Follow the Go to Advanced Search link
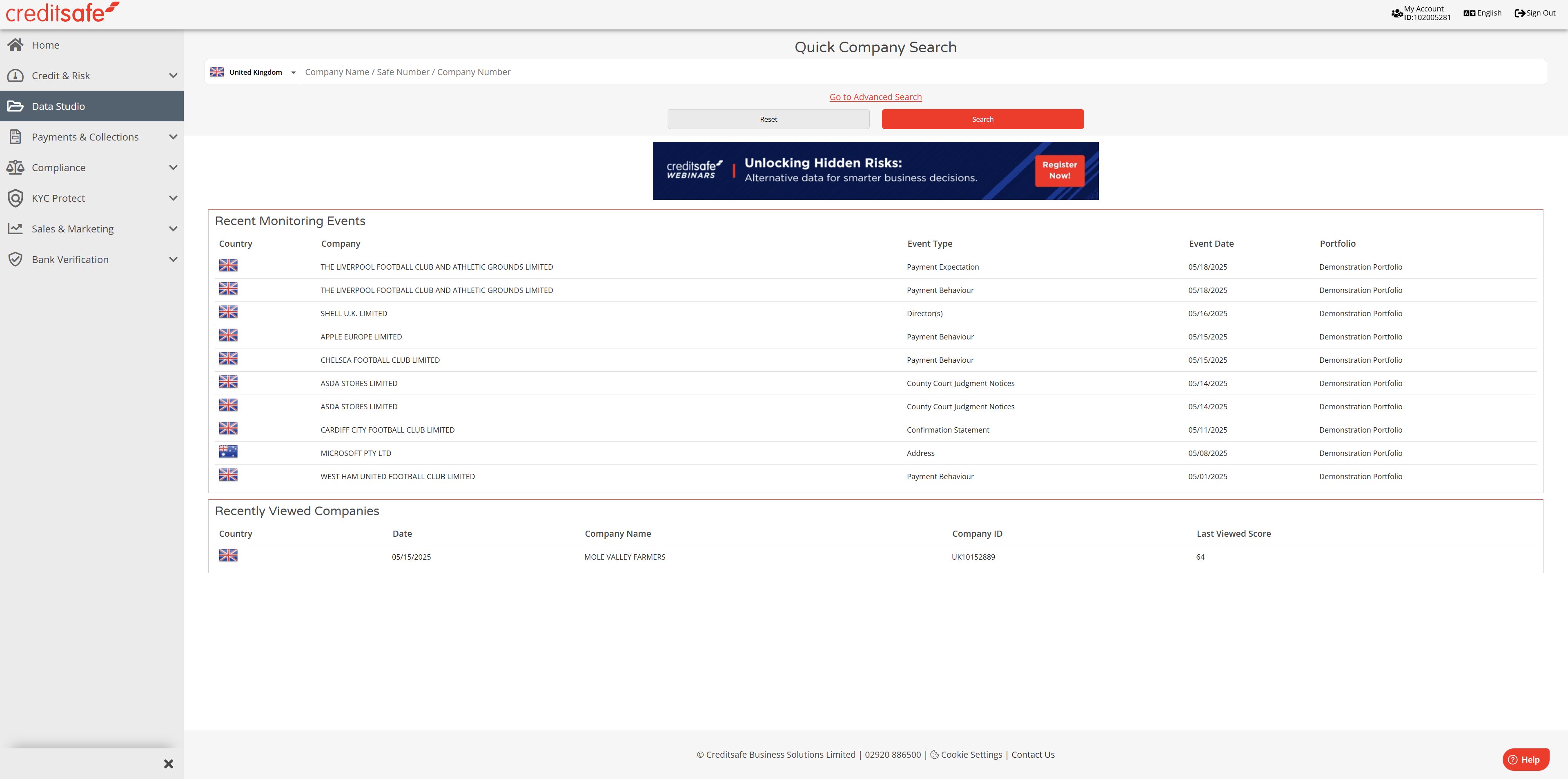 tap(875, 97)
